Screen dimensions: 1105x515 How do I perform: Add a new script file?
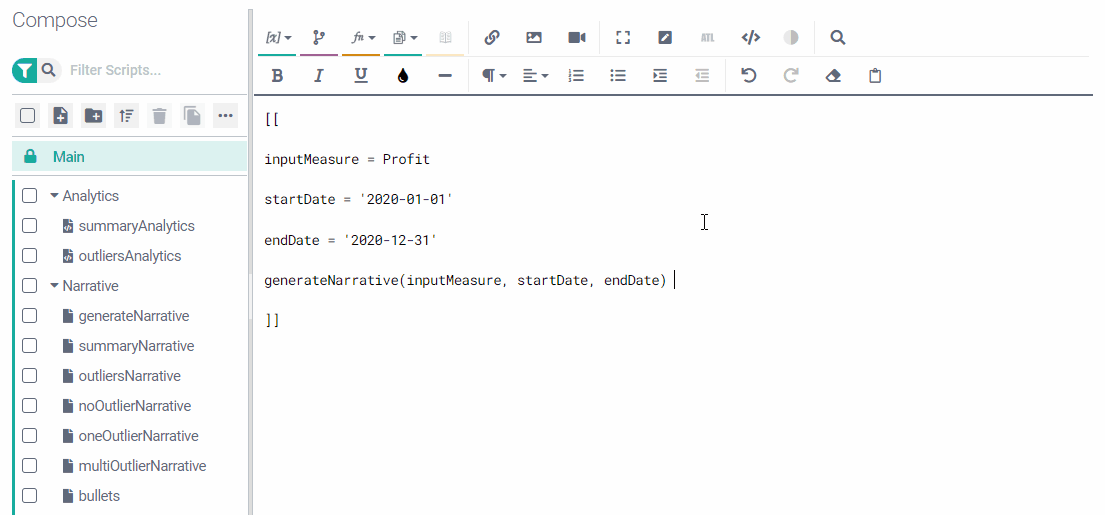60,116
